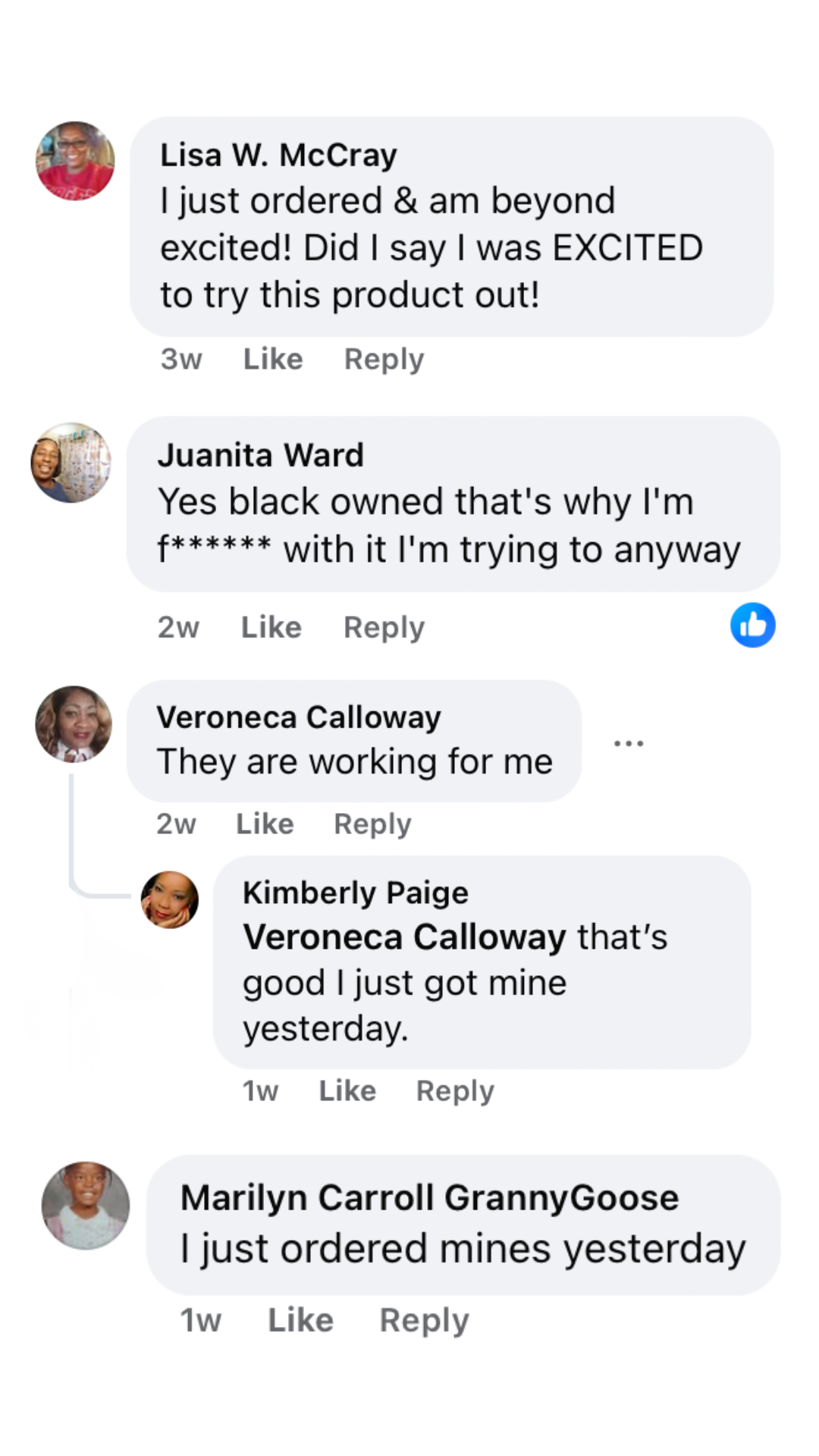The height and width of the screenshot is (1456, 819).
Task: Open Marilyn Carroll GrannyGoose's profile picture
Action: point(86,1205)
